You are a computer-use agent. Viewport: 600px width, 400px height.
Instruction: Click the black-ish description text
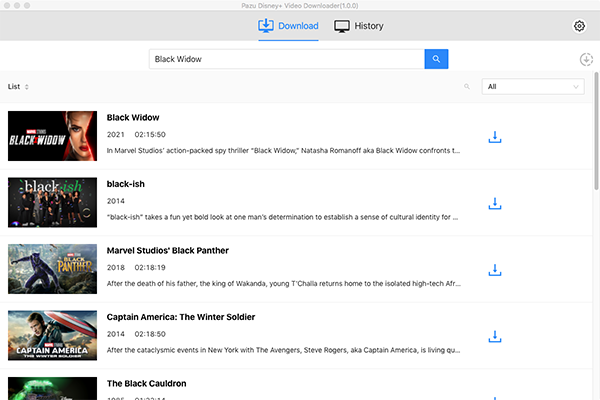click(x=282, y=217)
